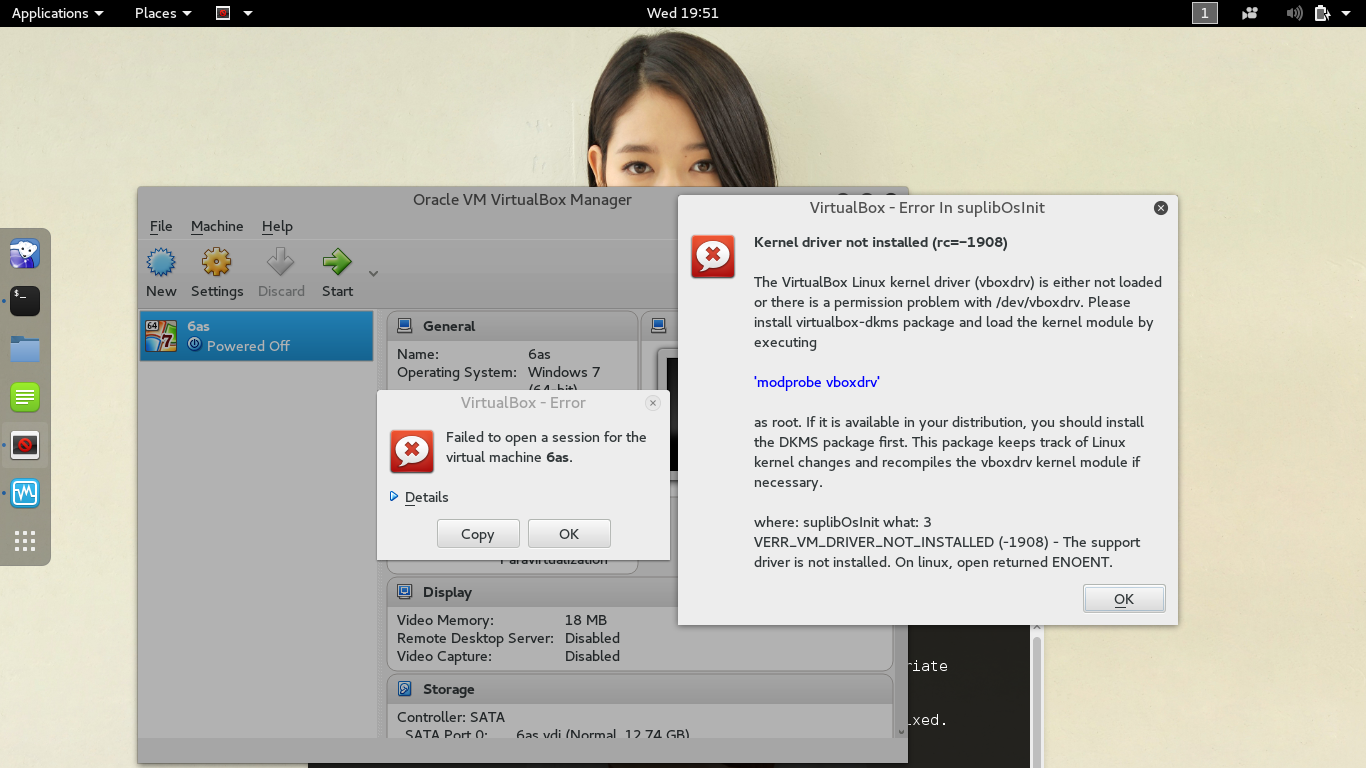Select the 6as virtual machine entry
Image resolution: width=1366 pixels, height=768 pixels.
click(256, 336)
